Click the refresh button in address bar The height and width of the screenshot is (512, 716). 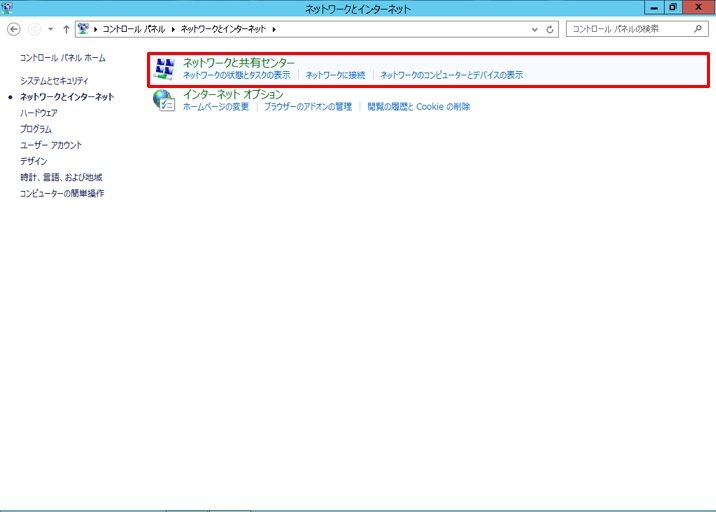(550, 30)
